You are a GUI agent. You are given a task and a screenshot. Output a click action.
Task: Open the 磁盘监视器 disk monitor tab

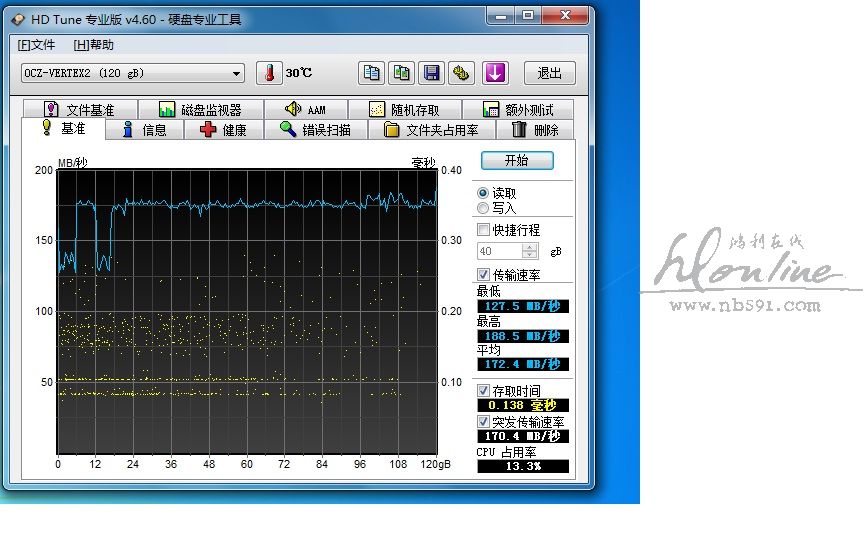coord(200,110)
